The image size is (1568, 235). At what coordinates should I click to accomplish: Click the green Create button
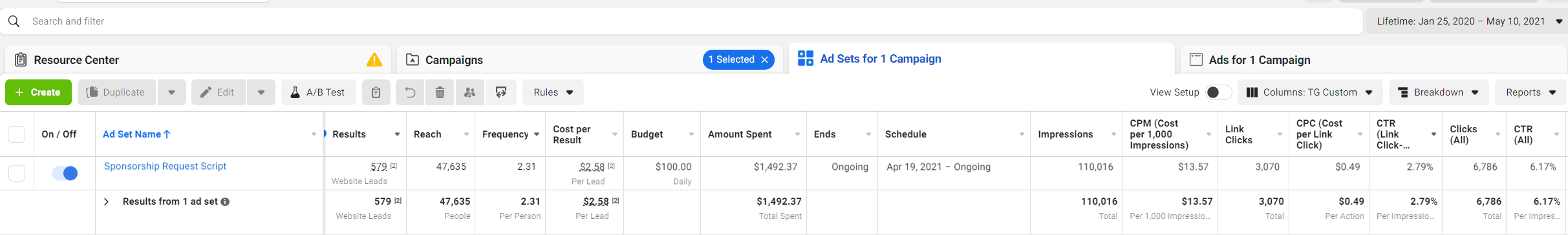(38, 92)
